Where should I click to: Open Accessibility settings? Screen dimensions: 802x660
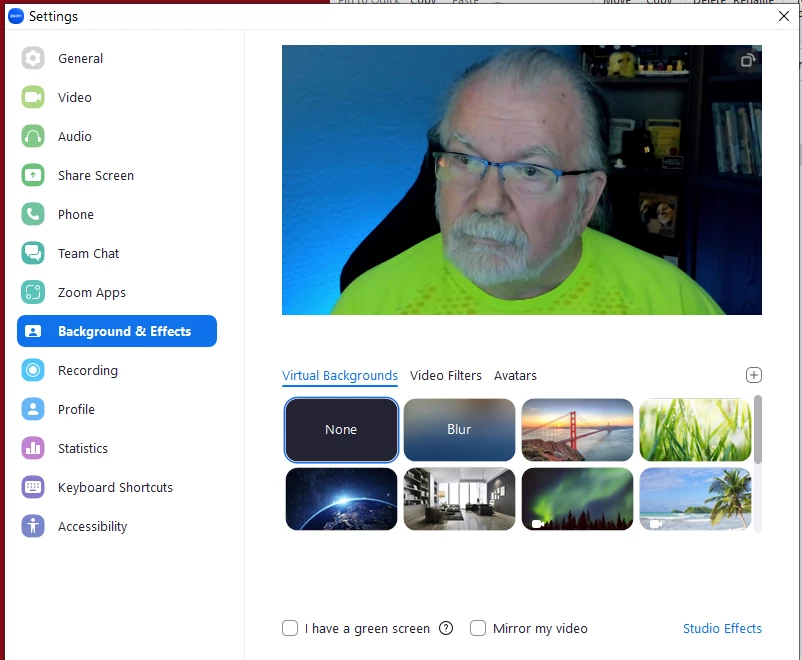117,526
